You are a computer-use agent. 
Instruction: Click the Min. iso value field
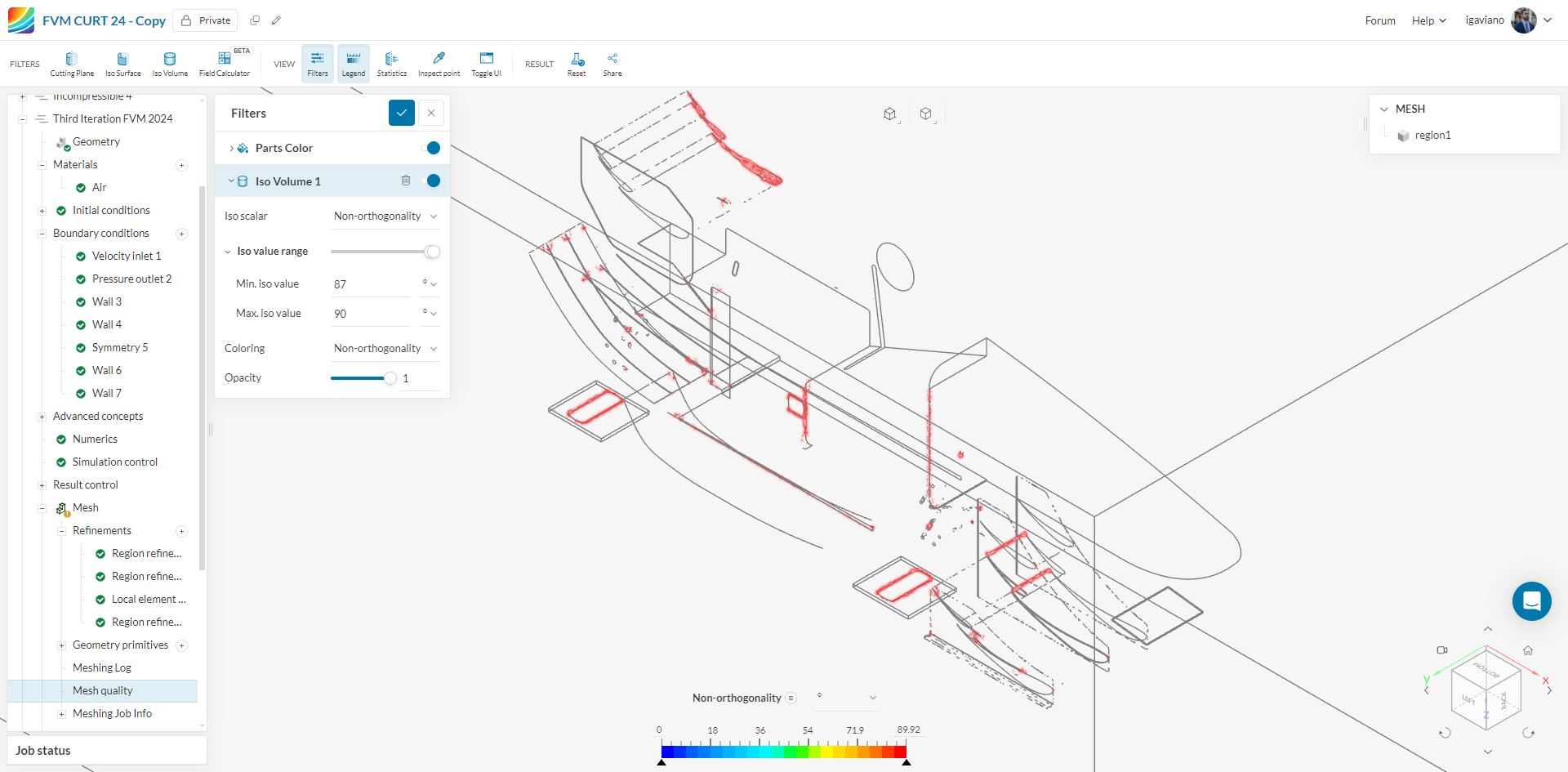(x=372, y=284)
